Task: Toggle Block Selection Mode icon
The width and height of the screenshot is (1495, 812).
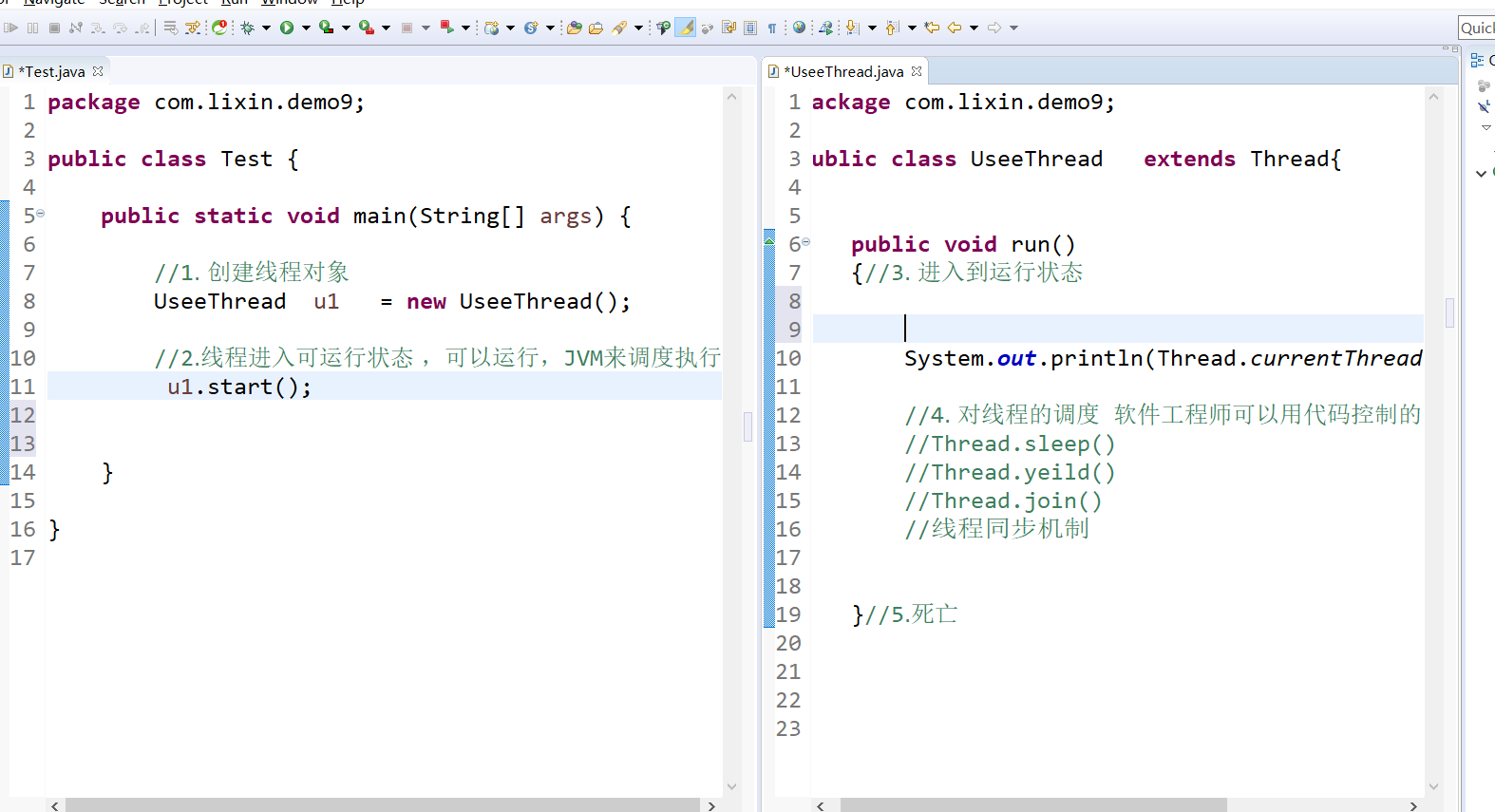Action: (750, 28)
